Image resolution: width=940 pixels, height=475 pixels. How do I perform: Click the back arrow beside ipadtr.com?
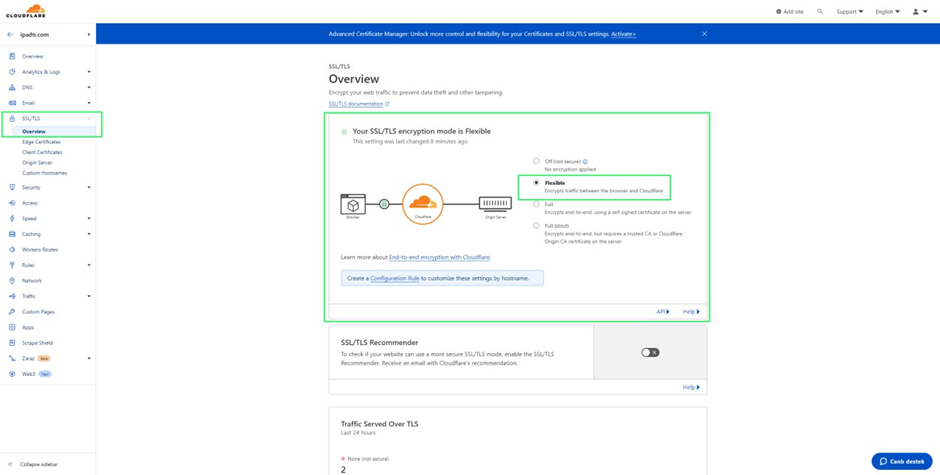(x=10, y=35)
